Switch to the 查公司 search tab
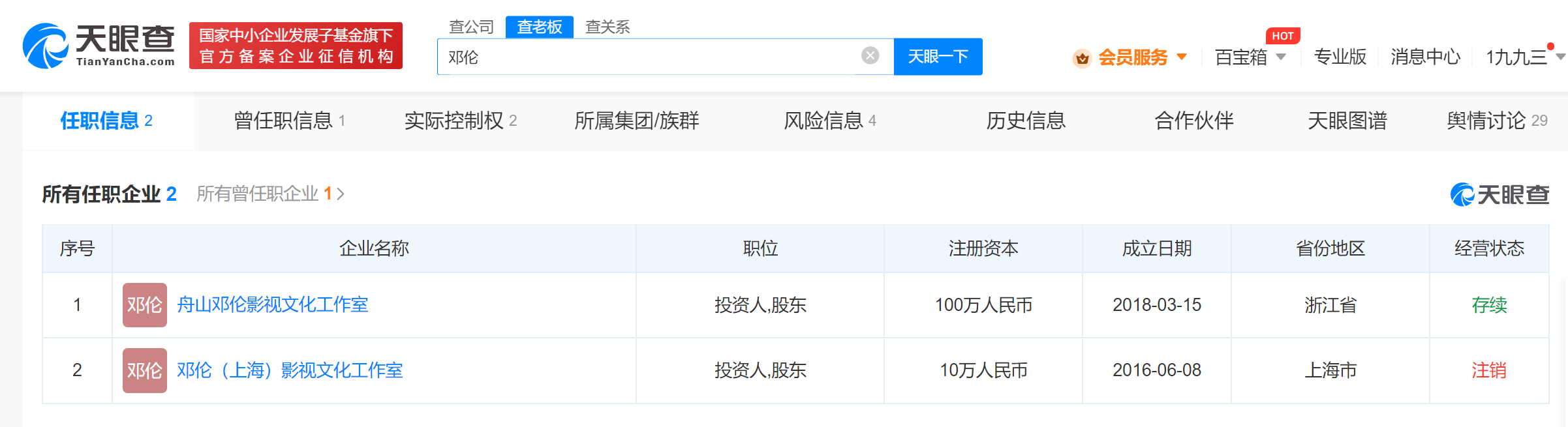Screen dimensions: 1568x427 coord(471,27)
